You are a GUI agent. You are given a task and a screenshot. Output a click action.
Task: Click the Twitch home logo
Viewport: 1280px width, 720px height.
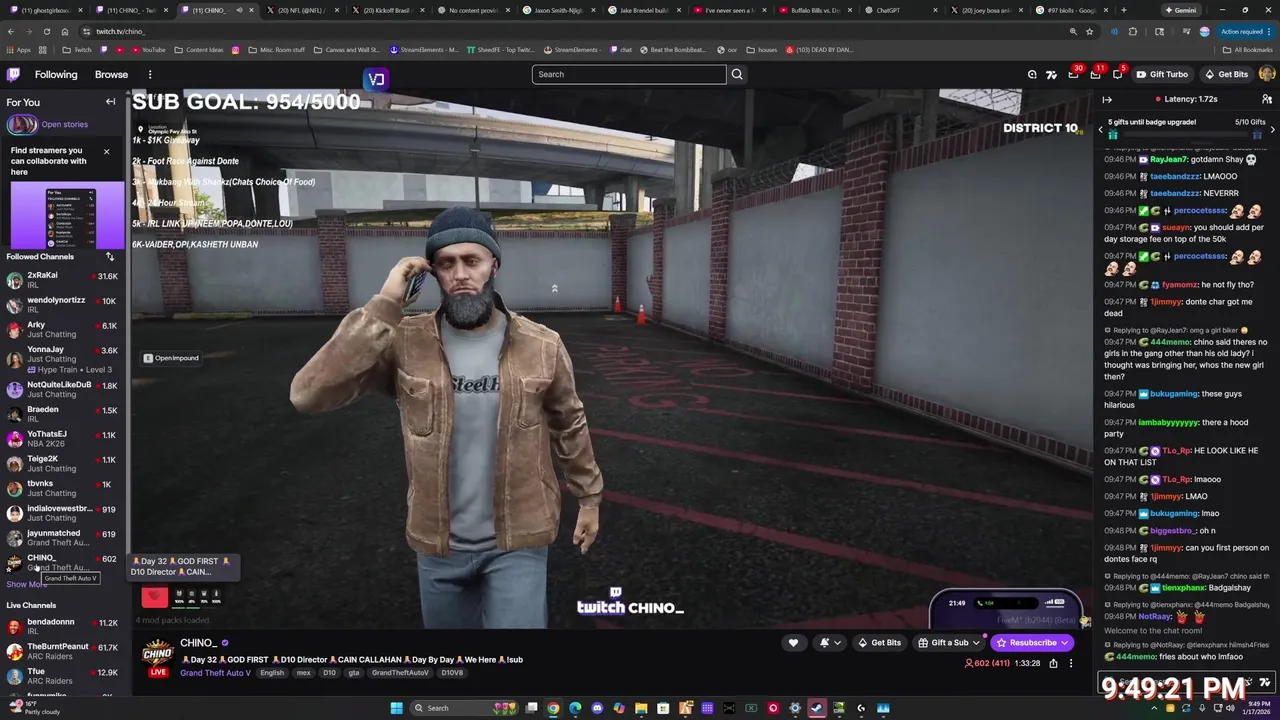pos(13,74)
